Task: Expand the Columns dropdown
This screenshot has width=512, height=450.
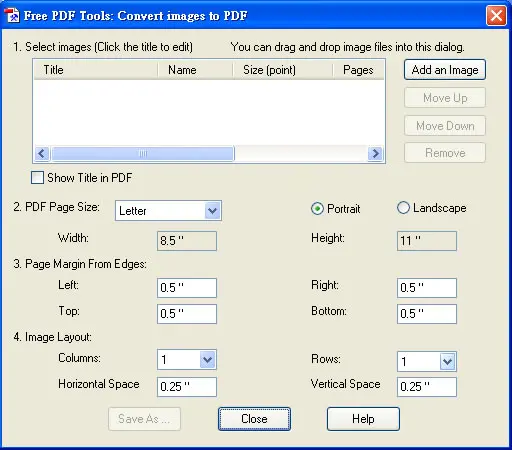Action: click(208, 360)
